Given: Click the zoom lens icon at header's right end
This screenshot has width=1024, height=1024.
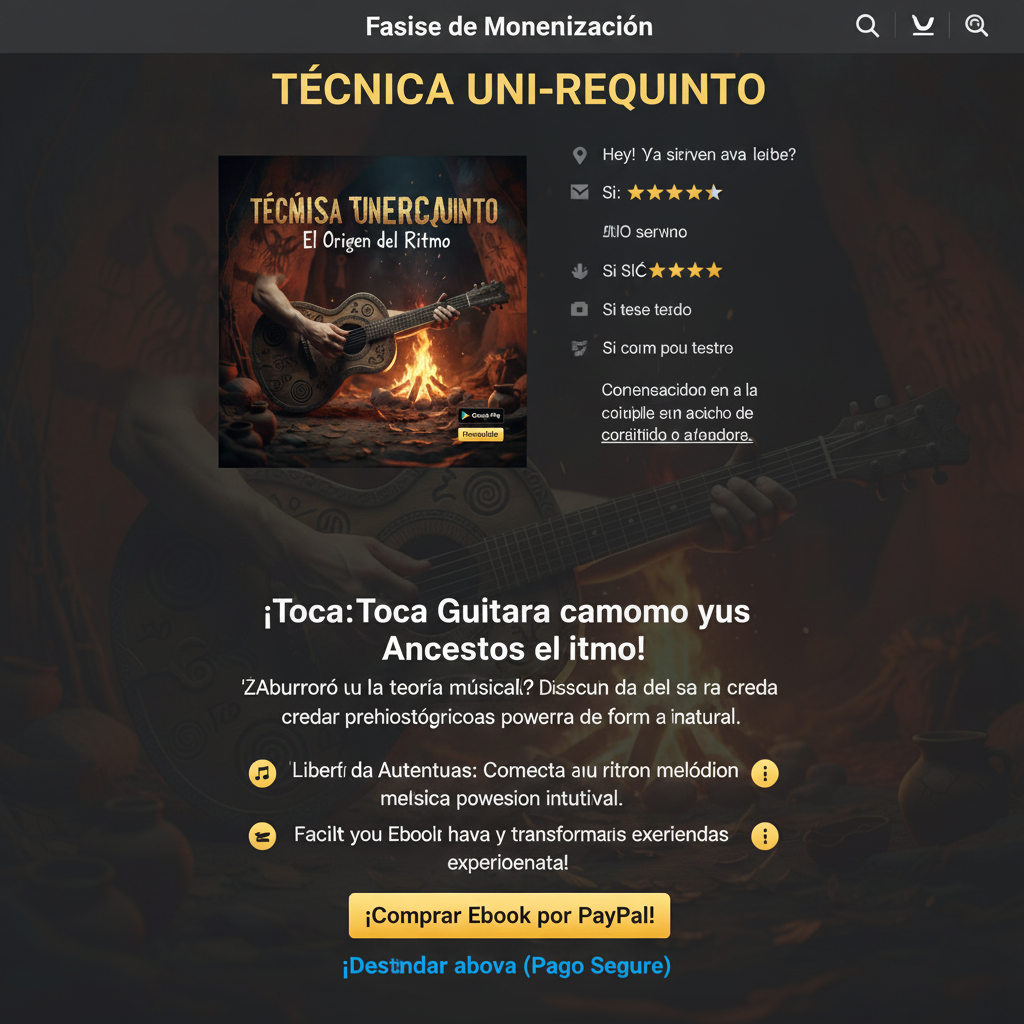Looking at the screenshot, I should 976,26.
